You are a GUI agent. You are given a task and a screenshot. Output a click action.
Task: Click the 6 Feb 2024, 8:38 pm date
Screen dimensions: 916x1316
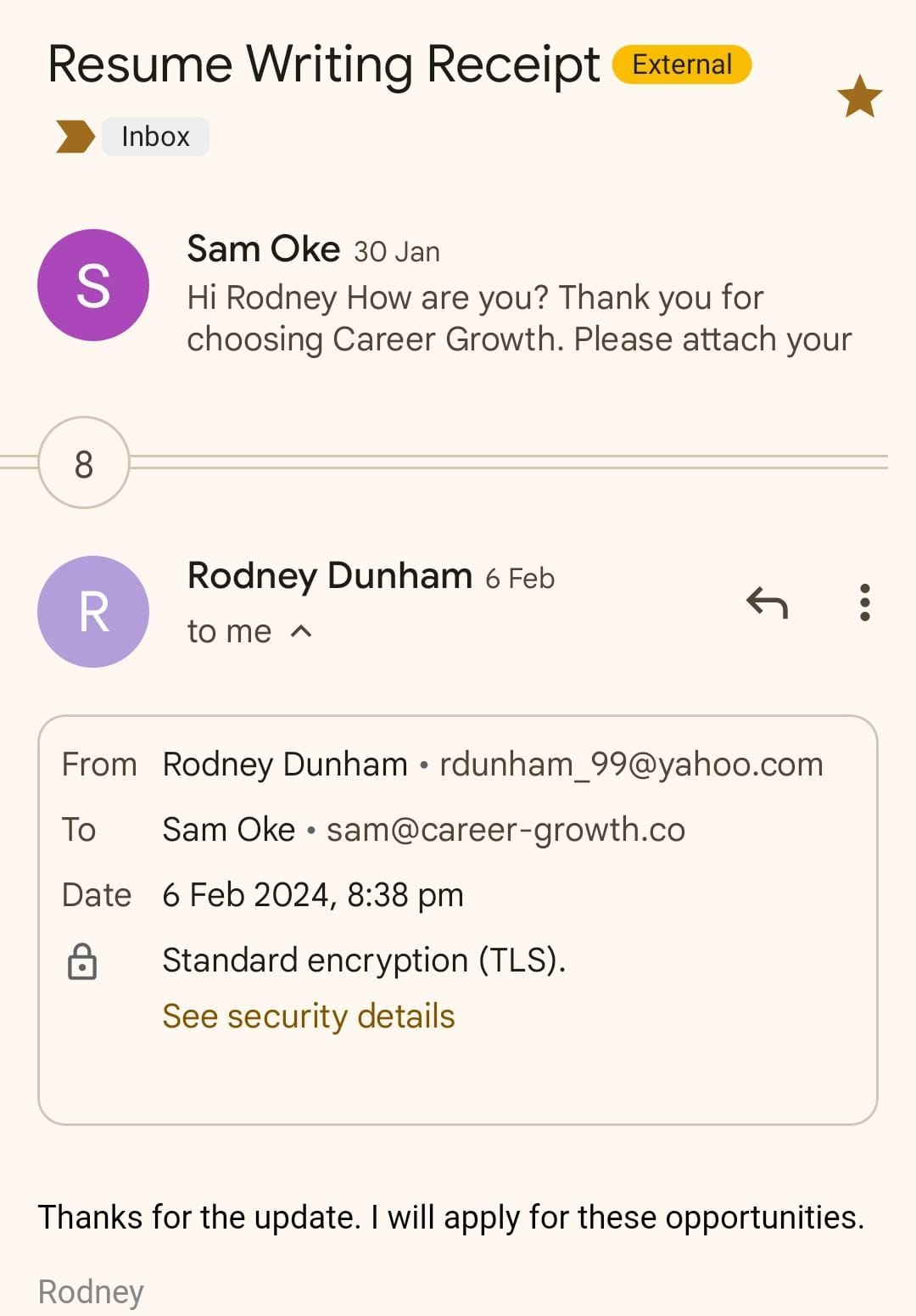(x=313, y=895)
